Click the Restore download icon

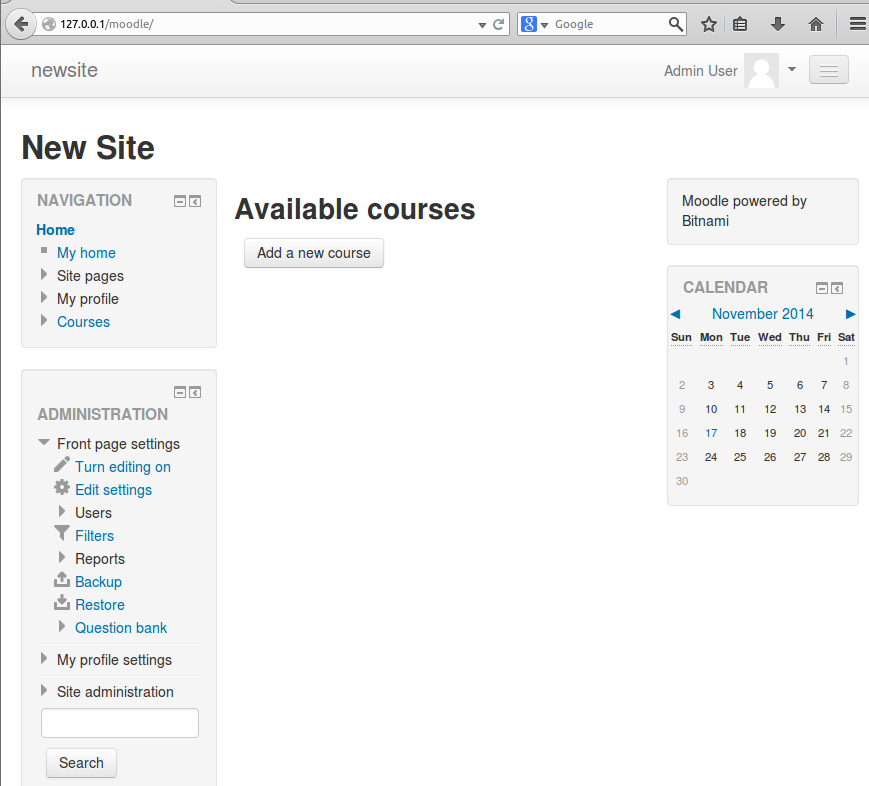click(x=62, y=603)
